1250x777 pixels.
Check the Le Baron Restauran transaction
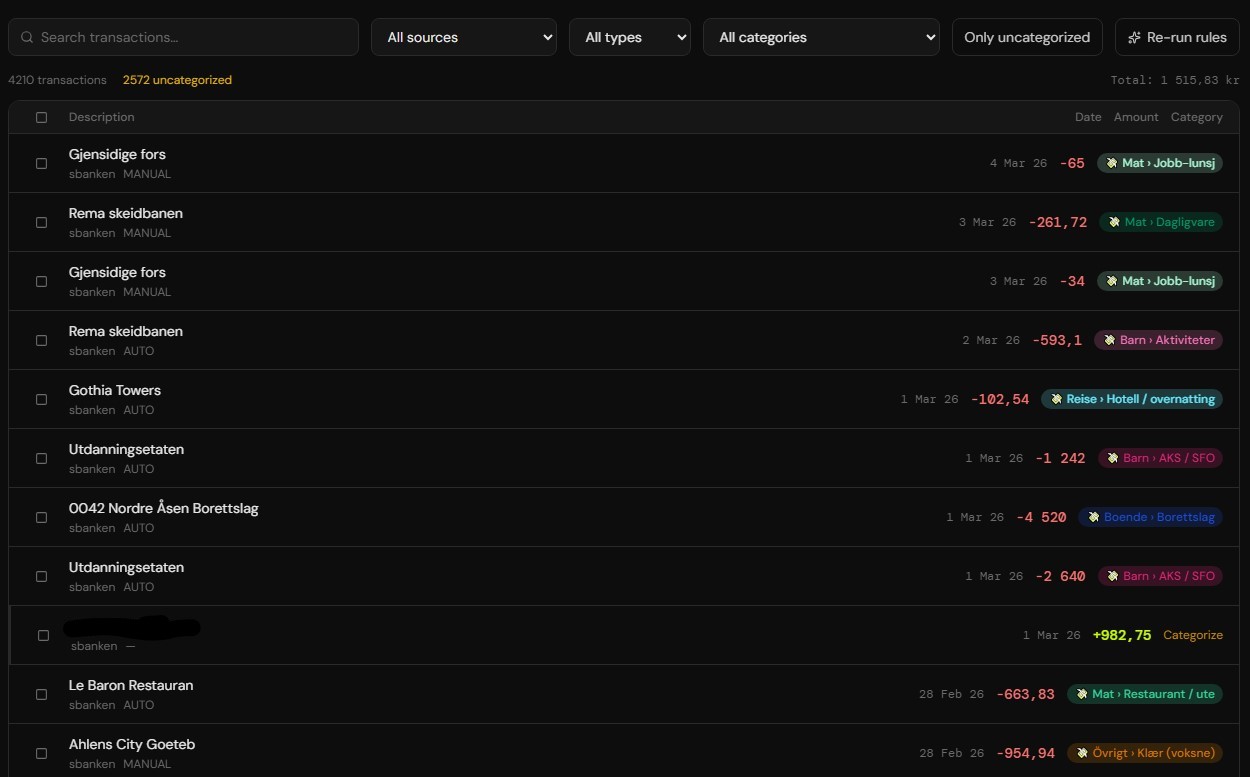pos(41,694)
